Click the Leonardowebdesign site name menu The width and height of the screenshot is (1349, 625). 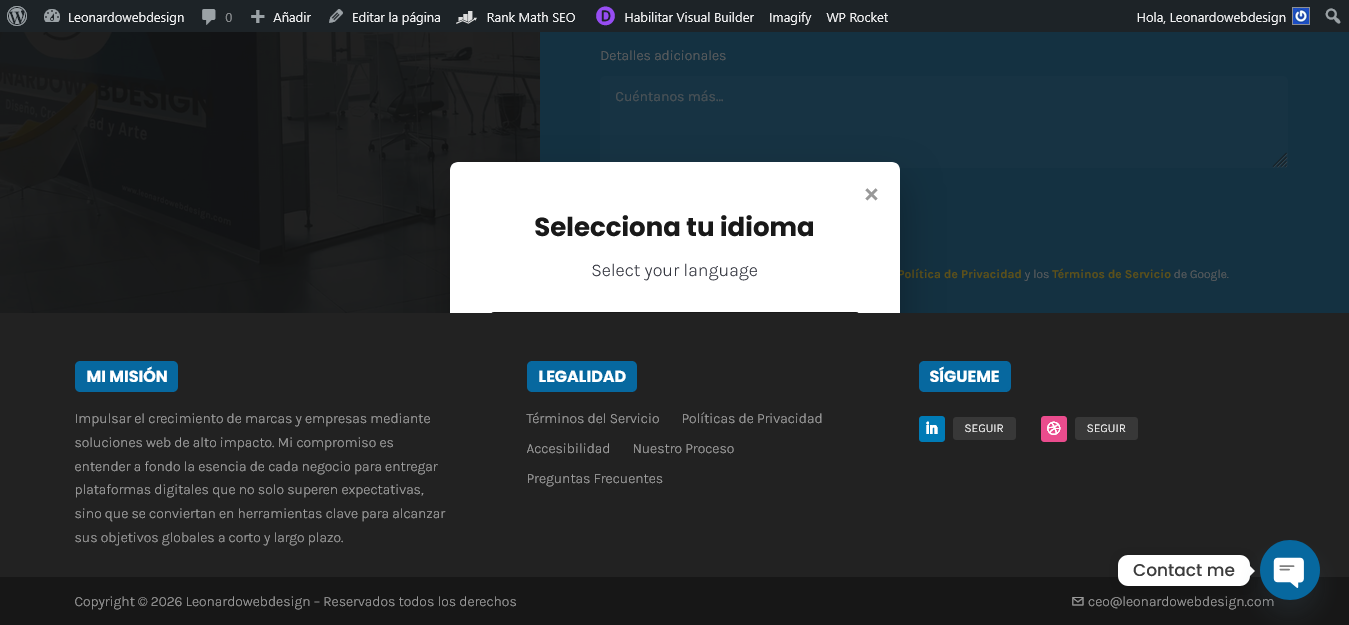(115, 17)
